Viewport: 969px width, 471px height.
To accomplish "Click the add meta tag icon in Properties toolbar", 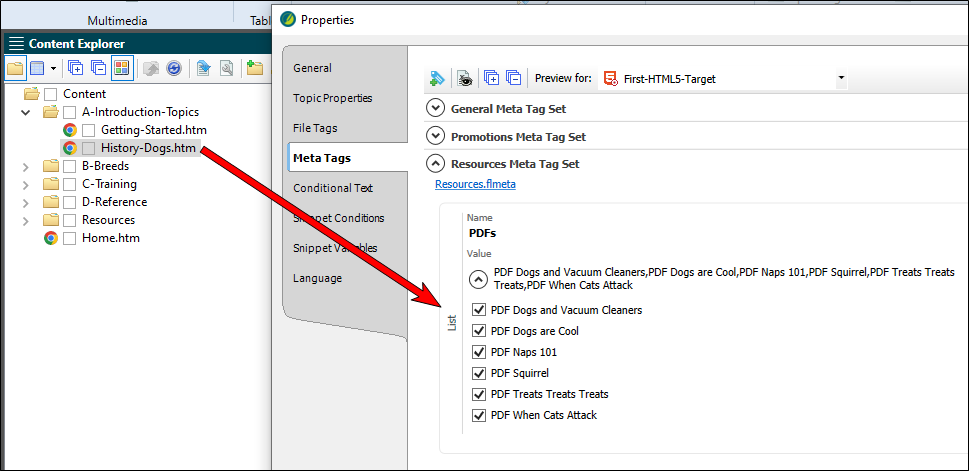I will coord(437,78).
